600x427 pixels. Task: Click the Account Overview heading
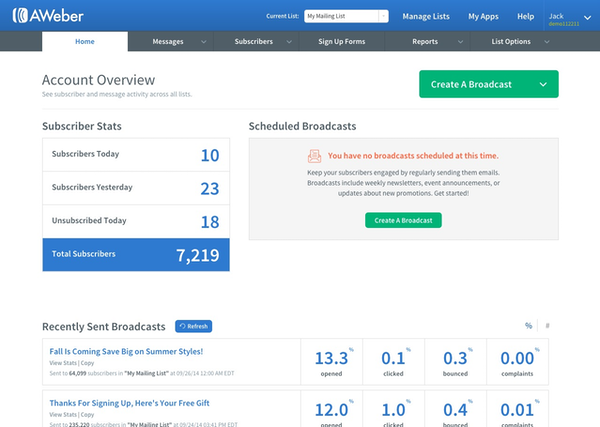[x=98, y=80]
